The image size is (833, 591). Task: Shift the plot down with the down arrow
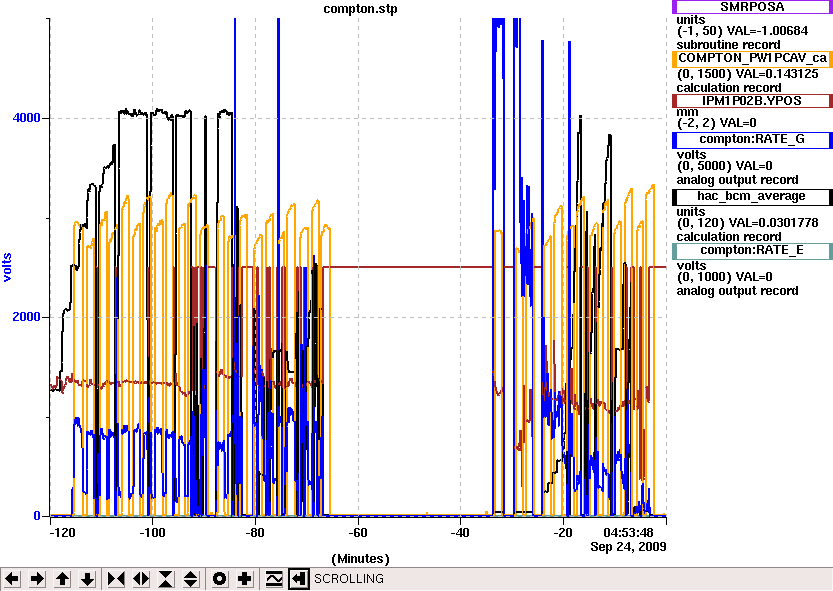point(88,579)
